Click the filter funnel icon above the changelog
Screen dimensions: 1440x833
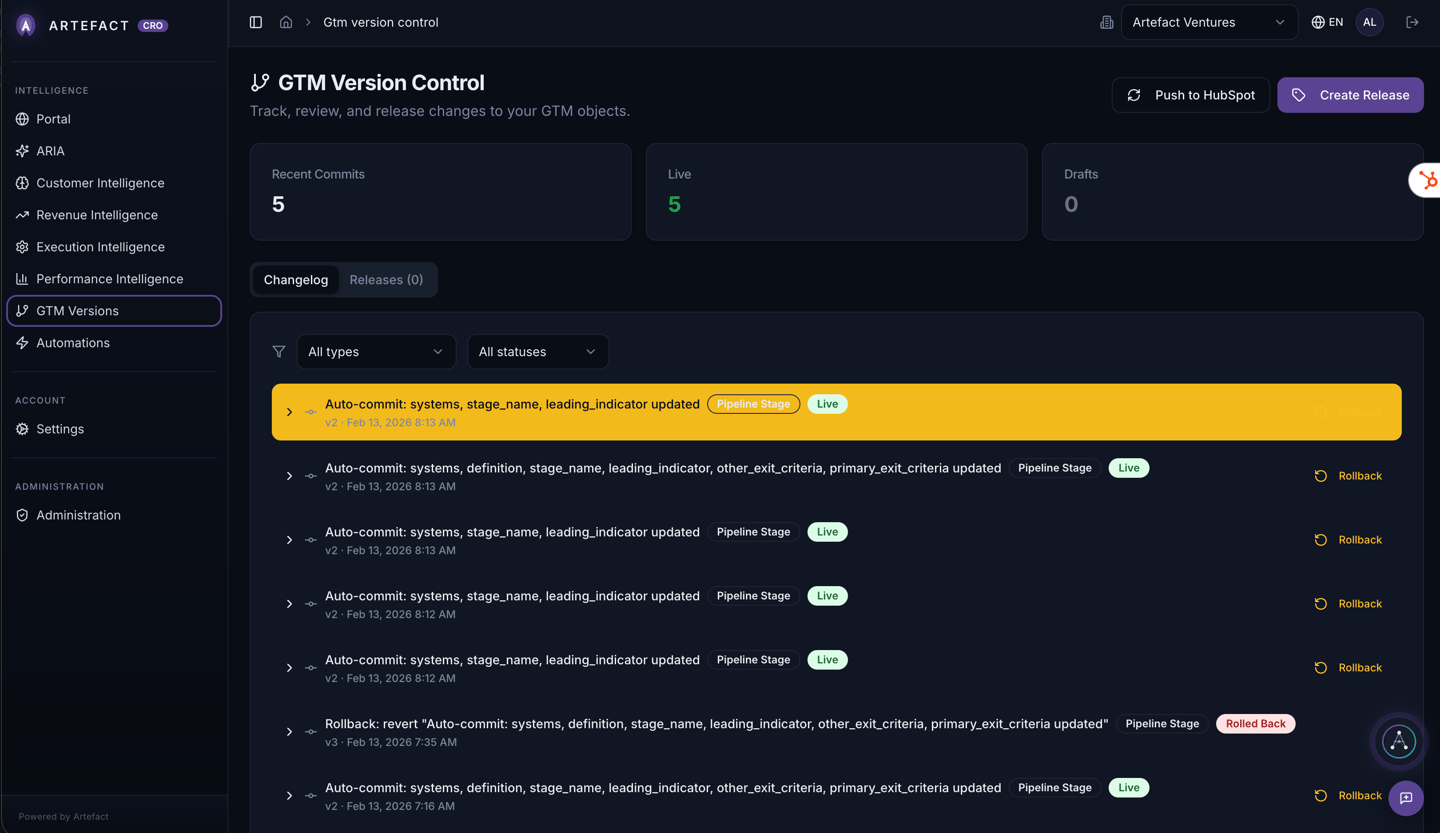point(279,351)
